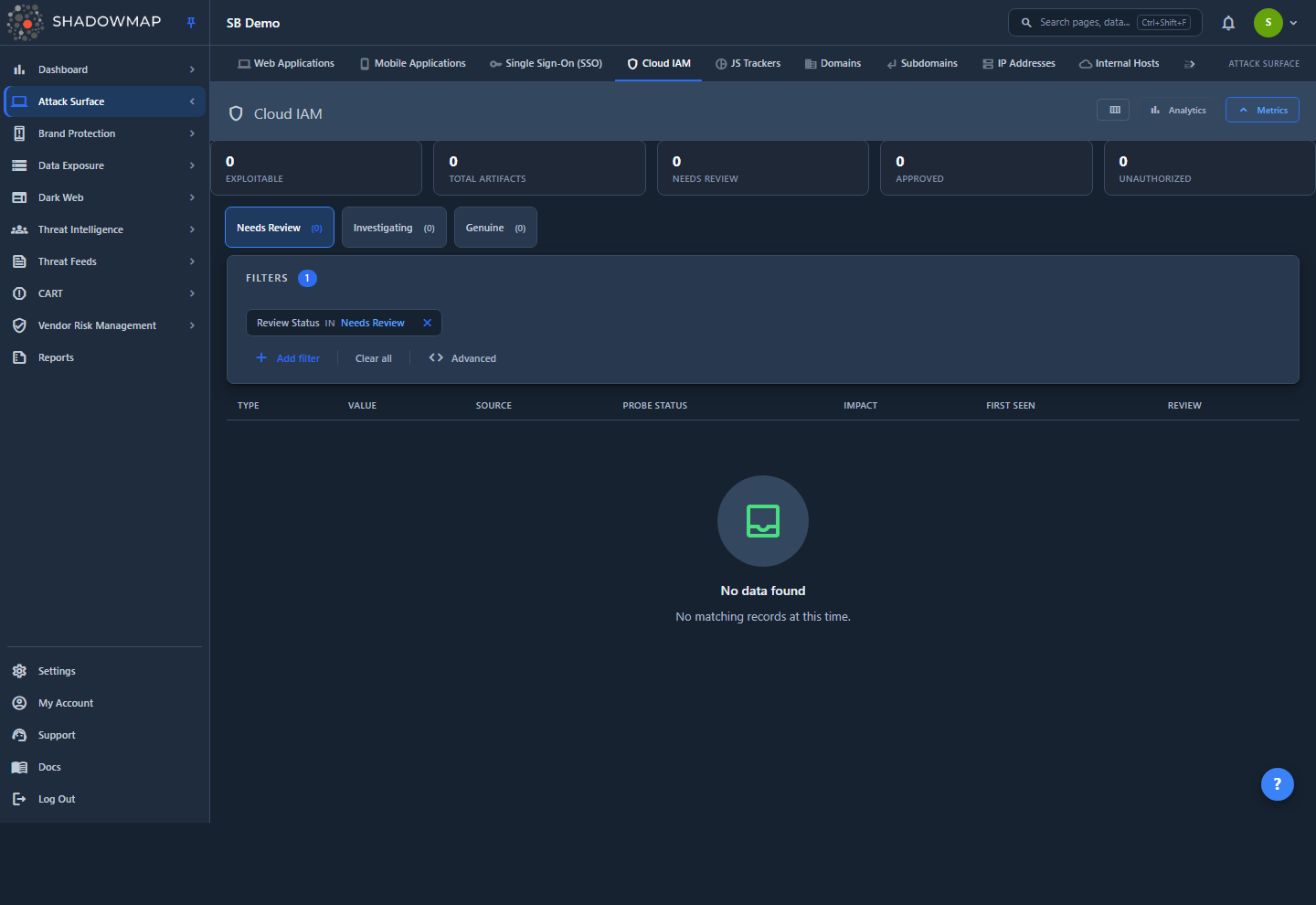Select the Needs Review status tab
Viewport: 1316px width, 905px height.
tap(280, 228)
